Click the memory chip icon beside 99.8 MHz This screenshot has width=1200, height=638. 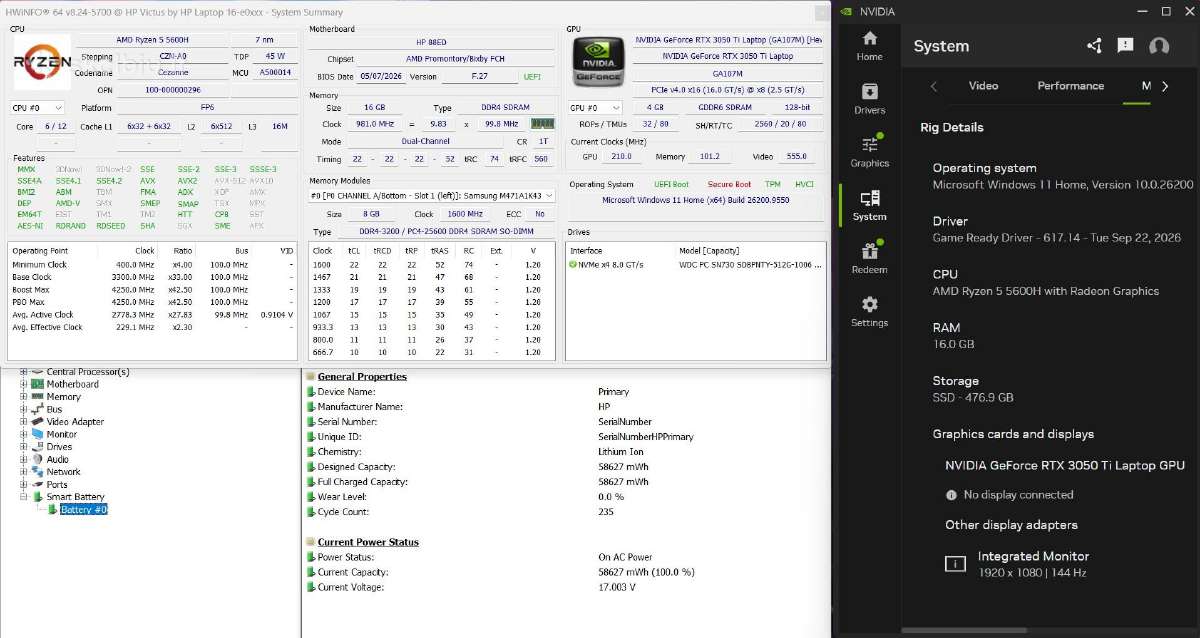coord(542,124)
